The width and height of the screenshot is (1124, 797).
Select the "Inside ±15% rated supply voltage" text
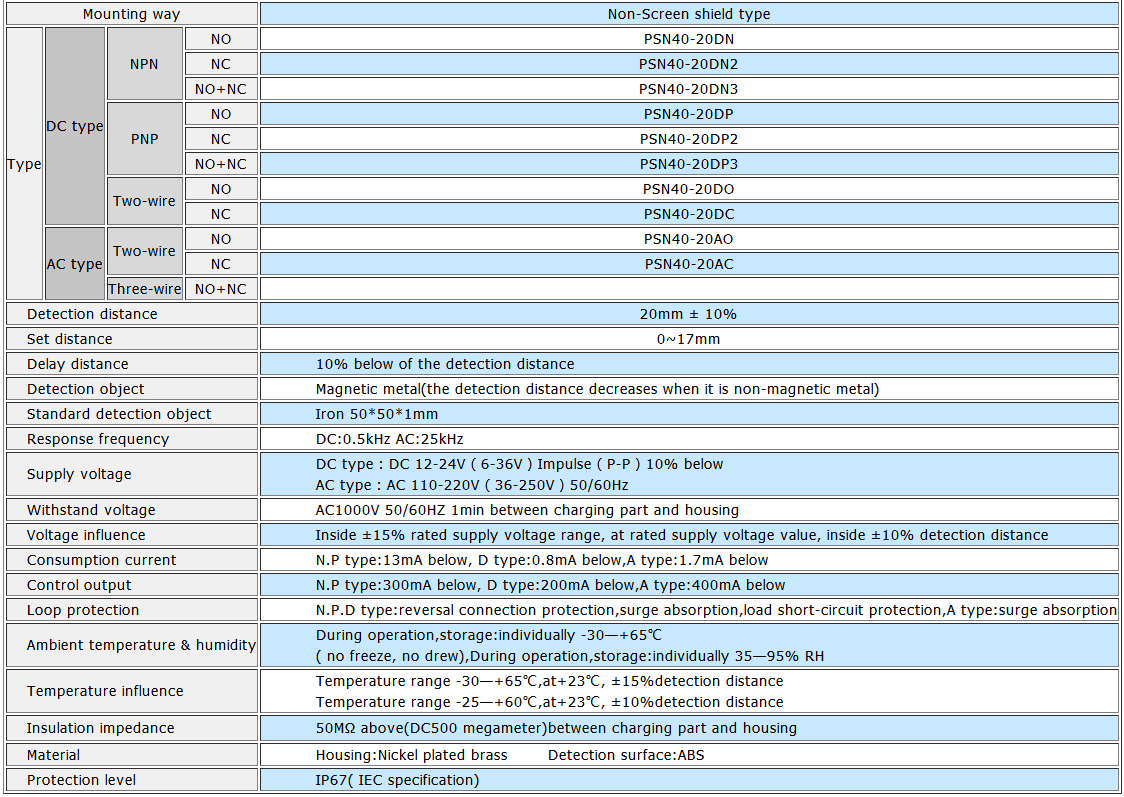pyautogui.click(x=682, y=535)
